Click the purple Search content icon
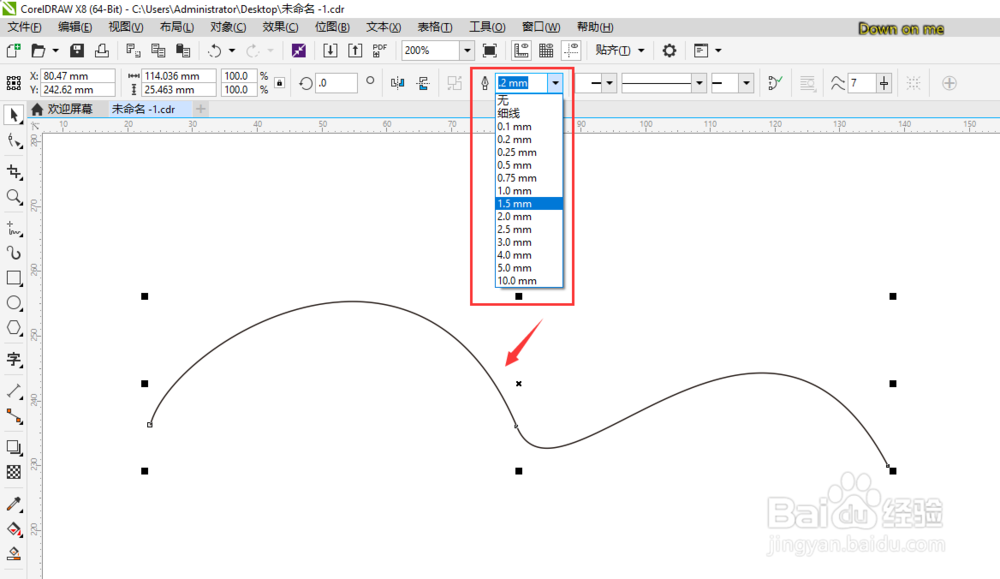This screenshot has width=1000, height=579. click(298, 50)
